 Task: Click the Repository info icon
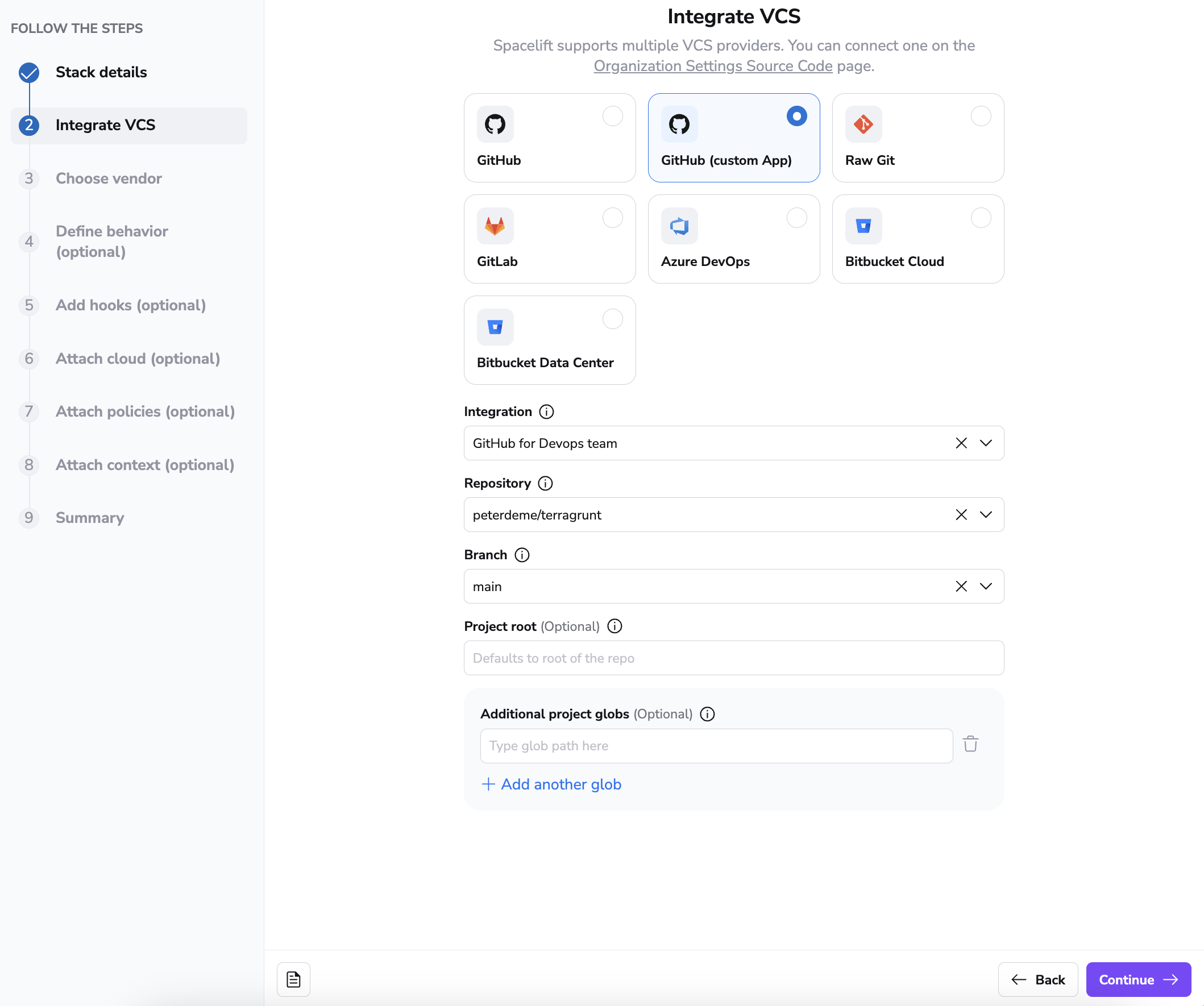(x=545, y=483)
